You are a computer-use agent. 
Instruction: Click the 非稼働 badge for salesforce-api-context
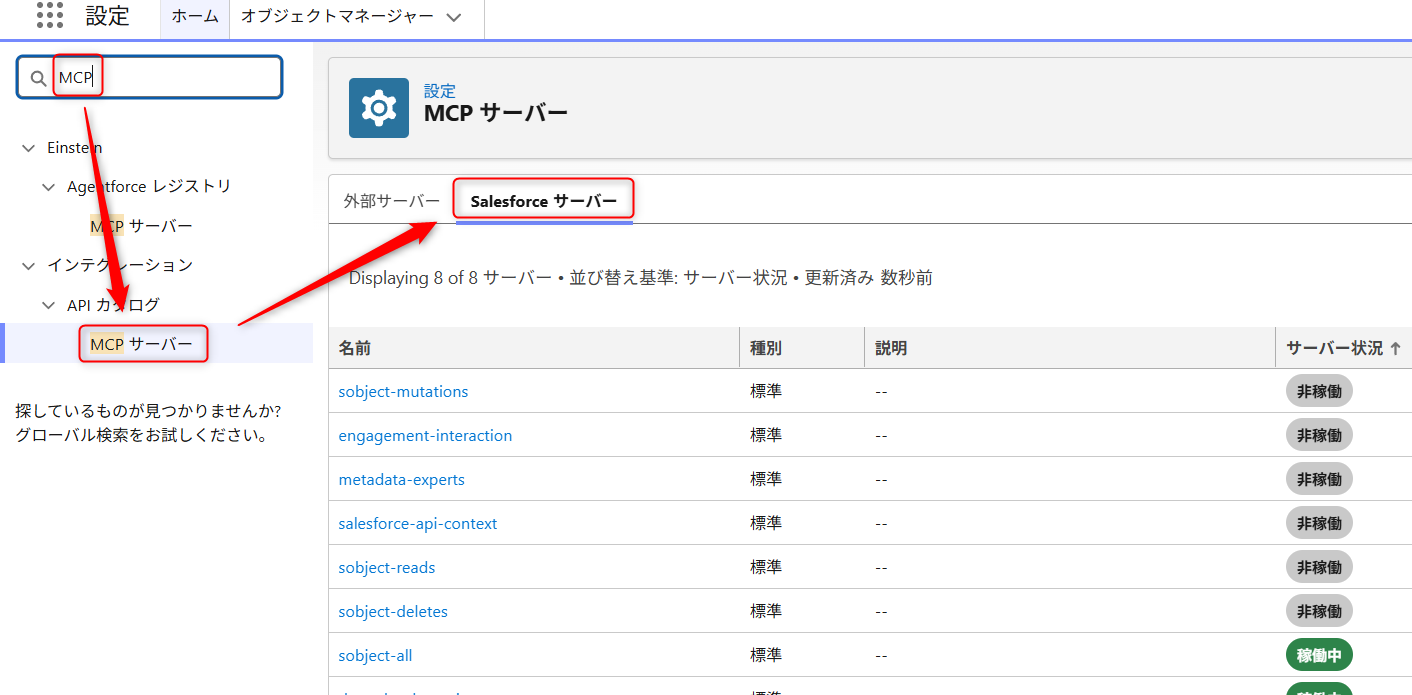1319,523
